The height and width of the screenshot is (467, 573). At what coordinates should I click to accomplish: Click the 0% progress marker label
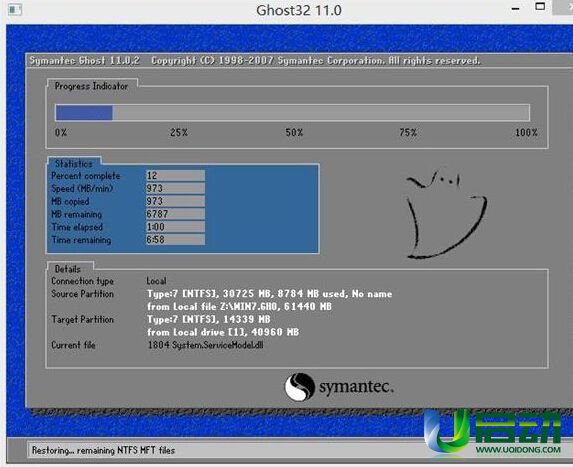click(x=61, y=132)
